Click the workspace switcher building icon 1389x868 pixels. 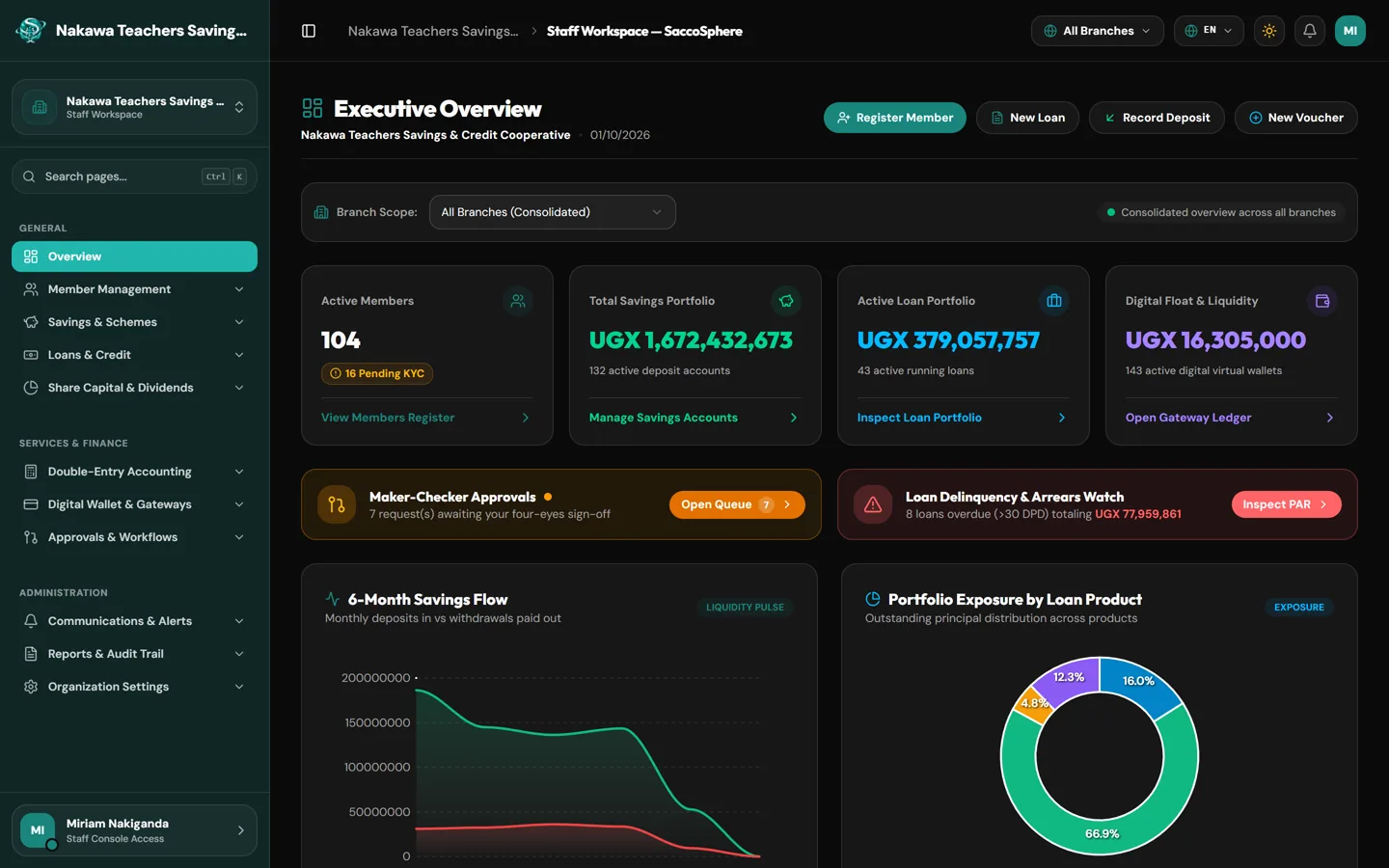pyautogui.click(x=40, y=107)
